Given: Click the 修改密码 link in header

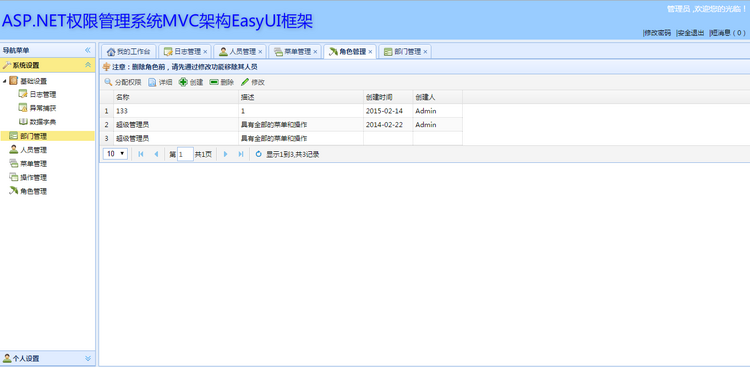Looking at the screenshot, I should (658, 33).
